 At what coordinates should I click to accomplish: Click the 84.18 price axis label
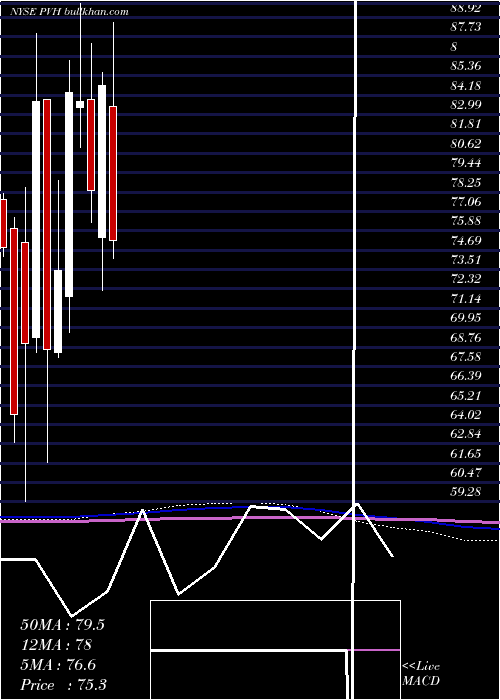[466, 85]
